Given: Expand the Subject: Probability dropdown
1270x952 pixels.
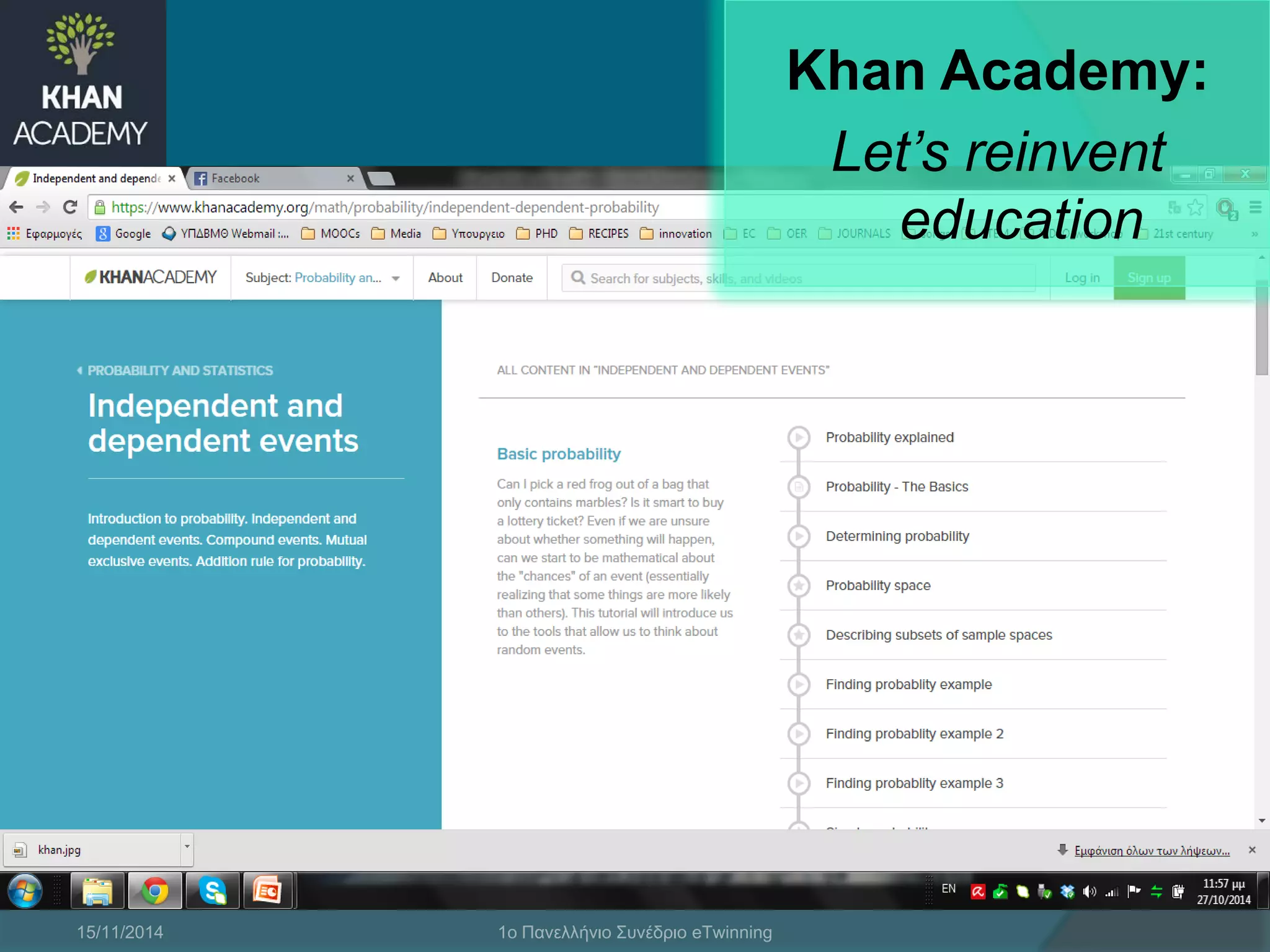Looking at the screenshot, I should [322, 278].
